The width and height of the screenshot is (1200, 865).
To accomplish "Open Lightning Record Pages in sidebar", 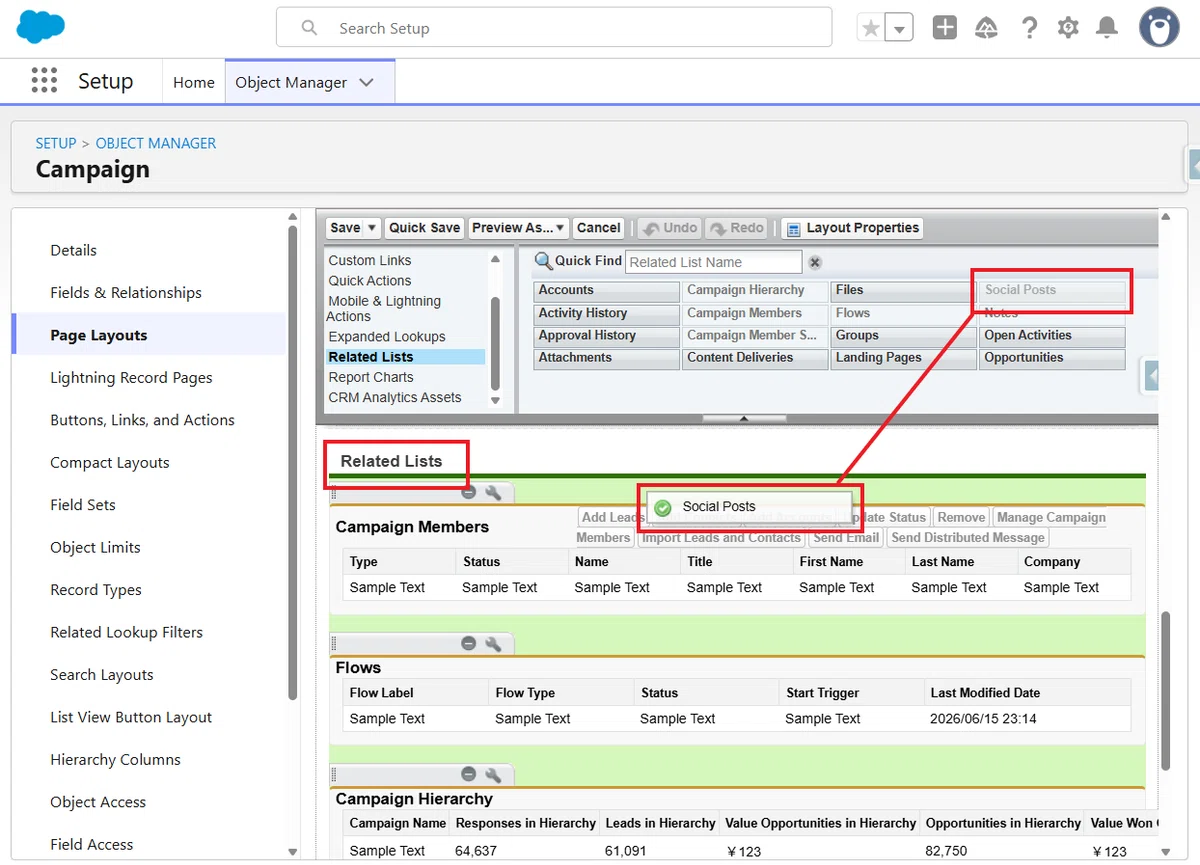I will tap(131, 377).
